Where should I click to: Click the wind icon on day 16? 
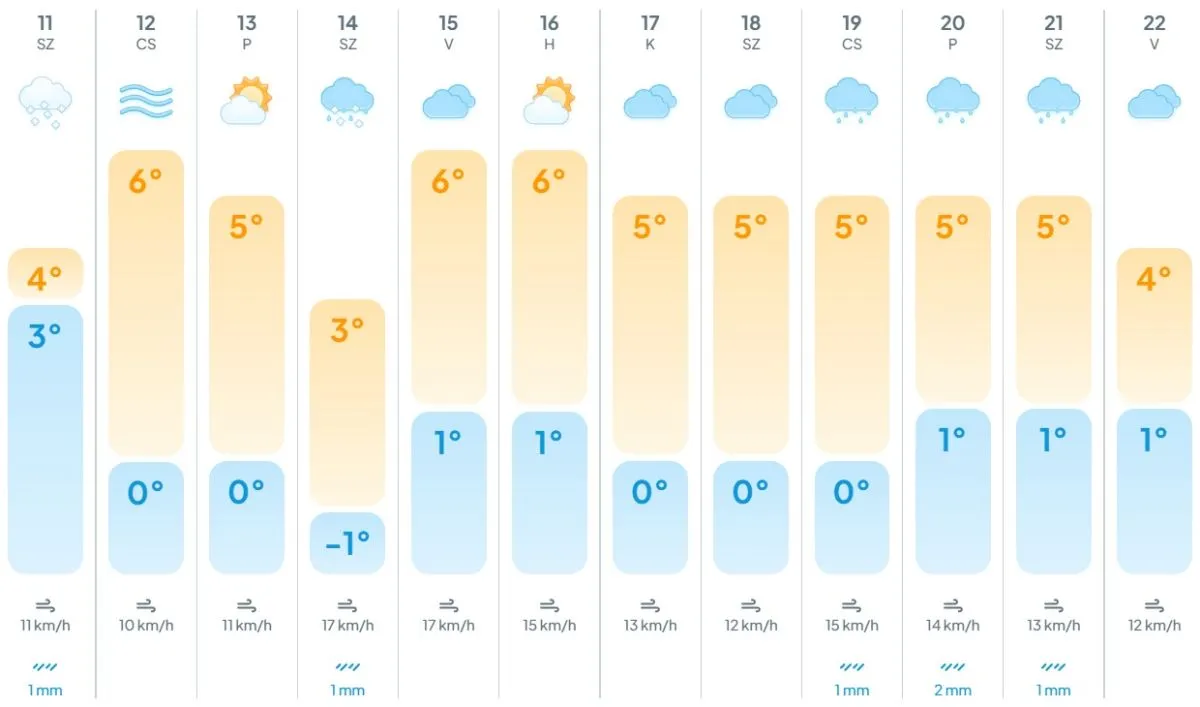point(549,605)
